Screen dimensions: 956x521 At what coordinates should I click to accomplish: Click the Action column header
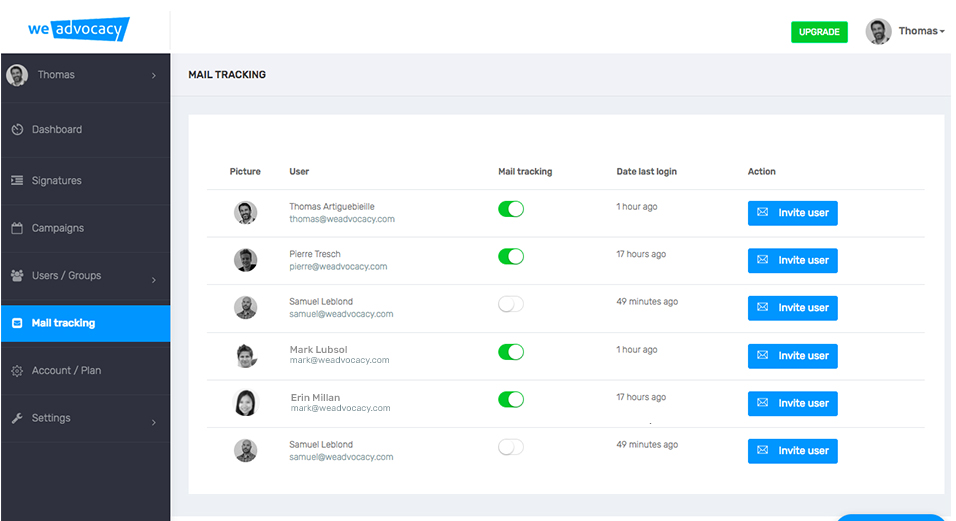click(x=762, y=172)
